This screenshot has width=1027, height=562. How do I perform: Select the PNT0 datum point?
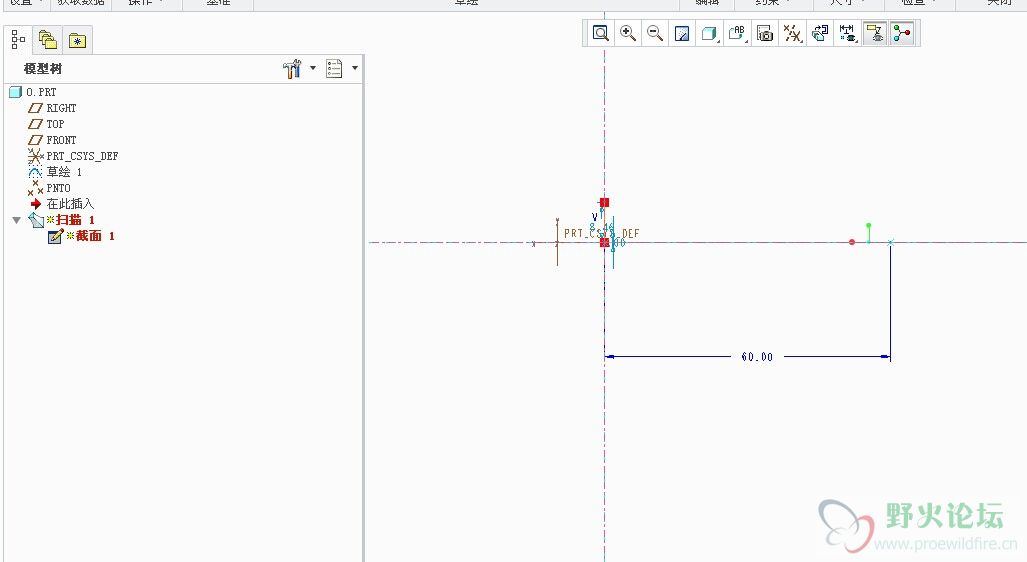point(49,188)
